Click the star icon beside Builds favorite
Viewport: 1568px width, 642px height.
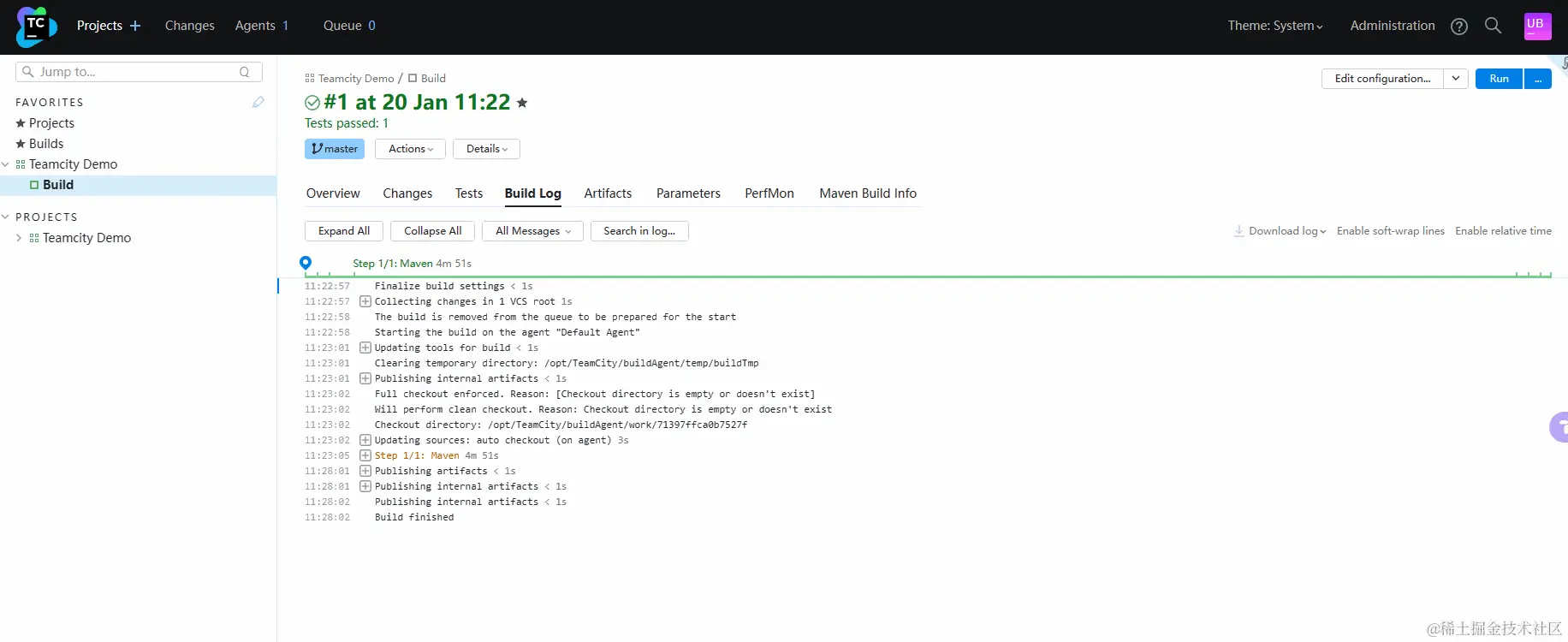click(x=21, y=144)
